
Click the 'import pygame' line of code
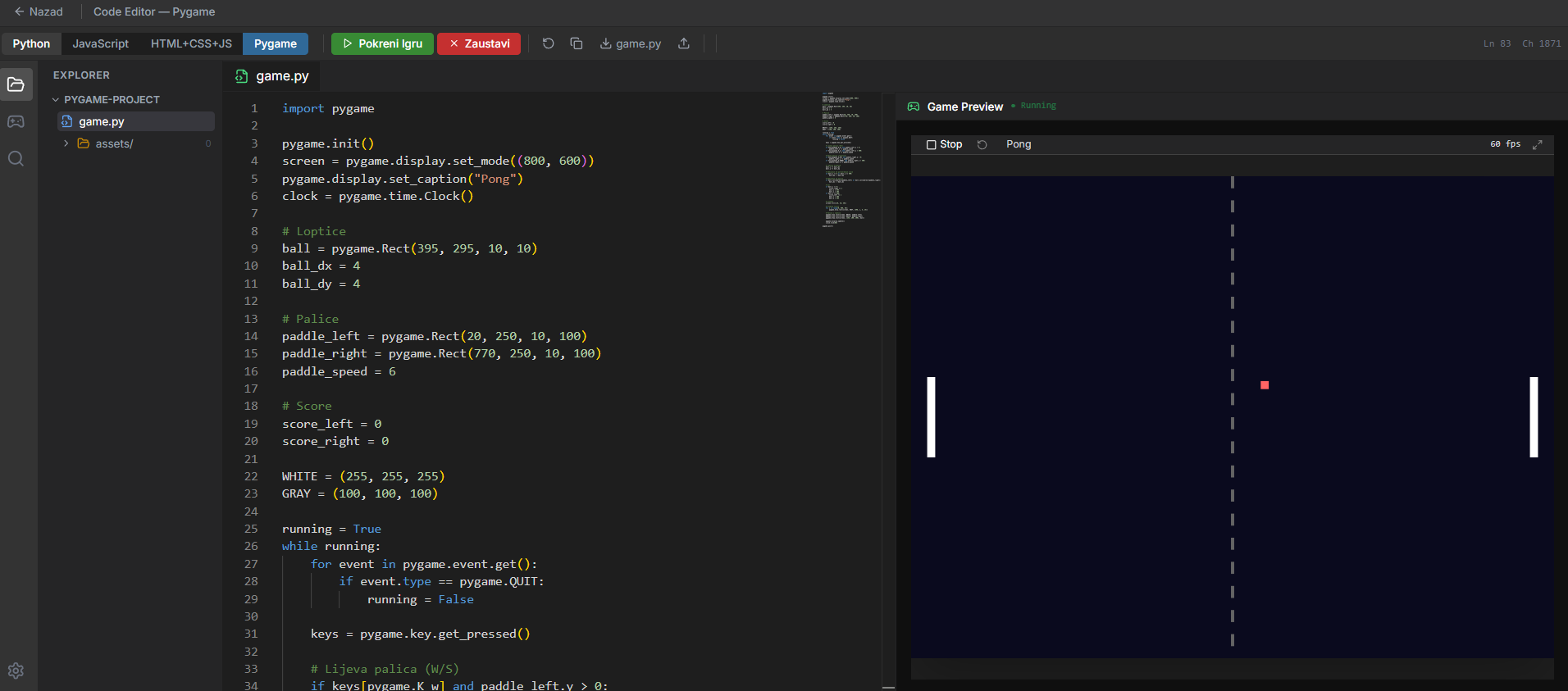[328, 108]
